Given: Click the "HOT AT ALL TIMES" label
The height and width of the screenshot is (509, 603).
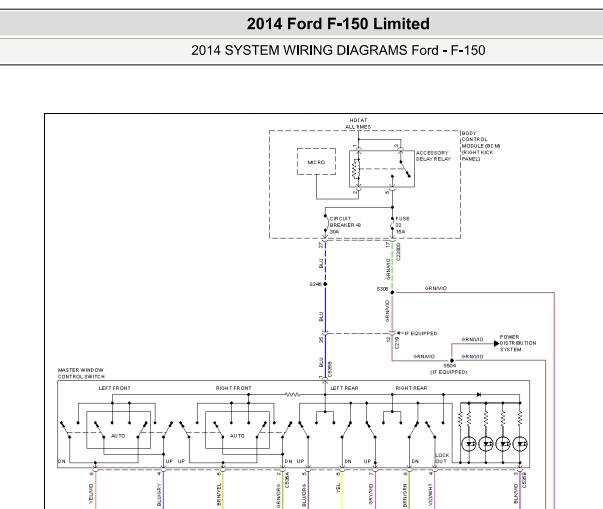Looking at the screenshot, I should (358, 123).
